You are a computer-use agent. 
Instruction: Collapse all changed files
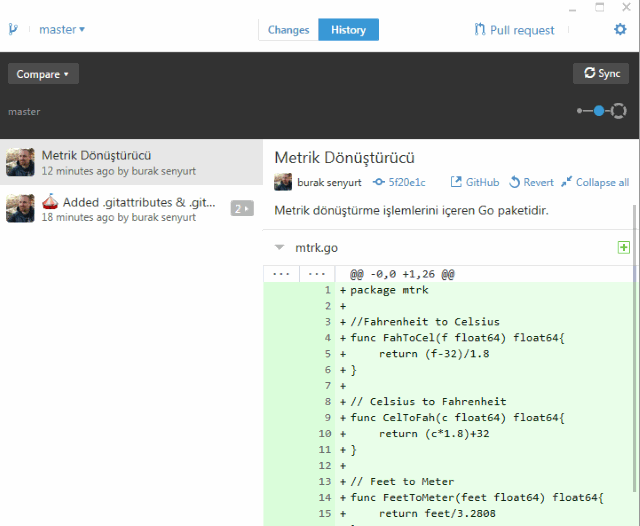tap(595, 182)
